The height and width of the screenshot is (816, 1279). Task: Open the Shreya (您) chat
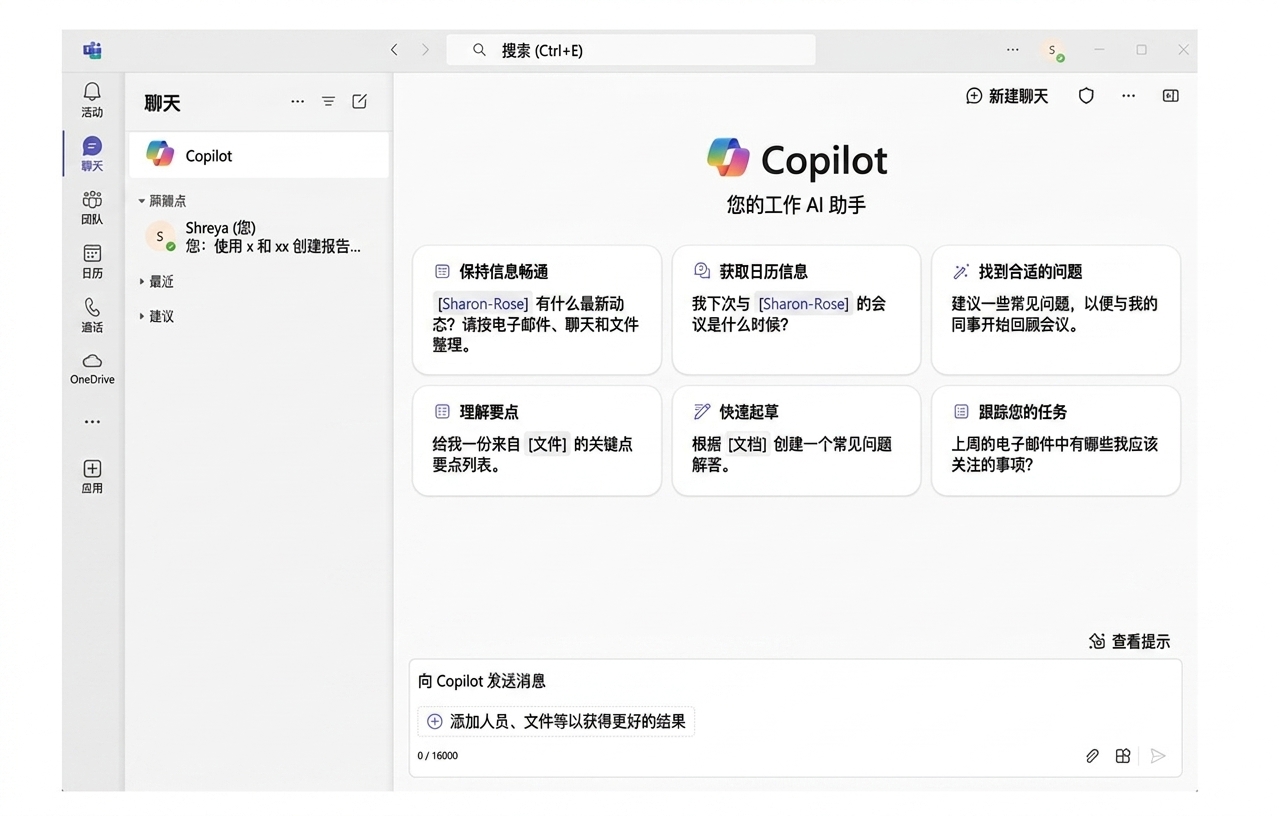pos(259,237)
